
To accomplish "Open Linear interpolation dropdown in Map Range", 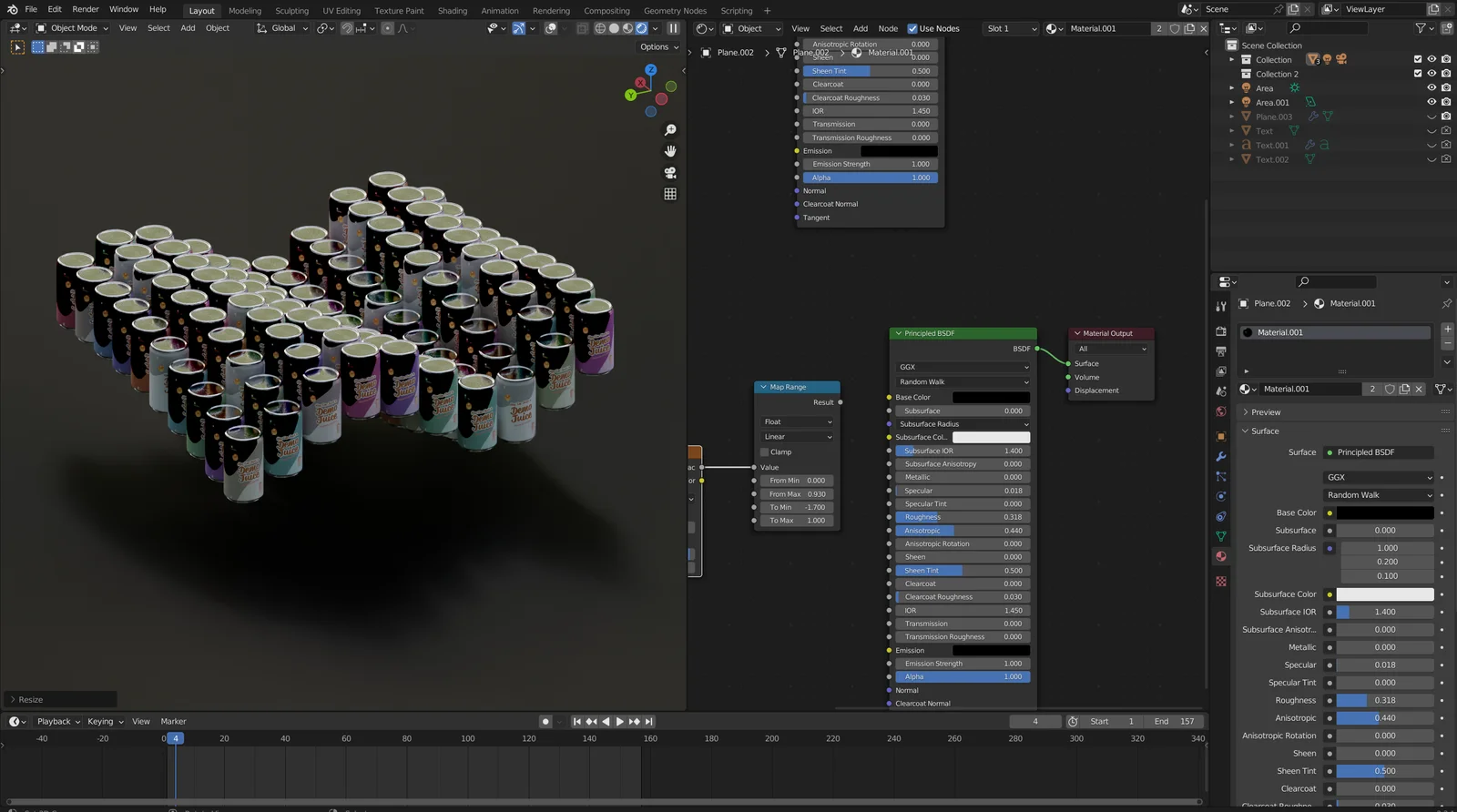I will coord(798,437).
